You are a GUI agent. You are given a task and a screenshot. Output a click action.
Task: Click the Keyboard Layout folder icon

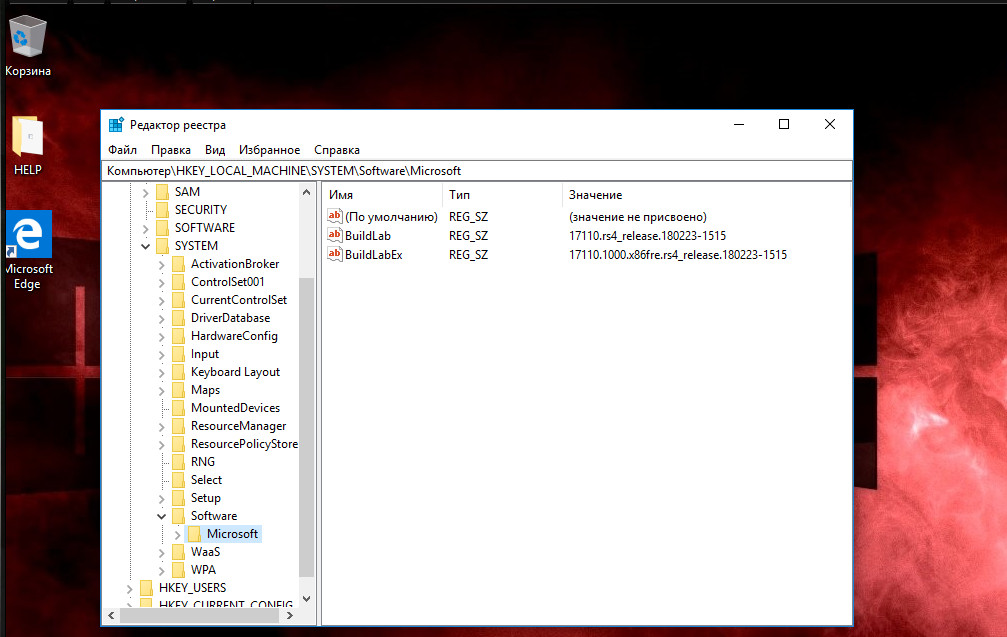[x=179, y=372]
